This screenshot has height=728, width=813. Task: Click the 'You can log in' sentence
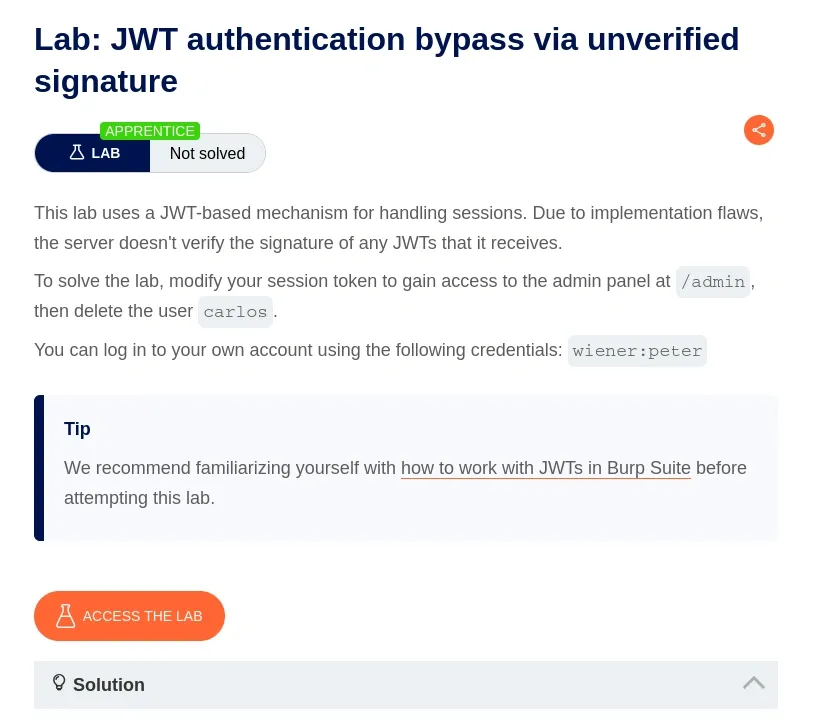coord(298,351)
